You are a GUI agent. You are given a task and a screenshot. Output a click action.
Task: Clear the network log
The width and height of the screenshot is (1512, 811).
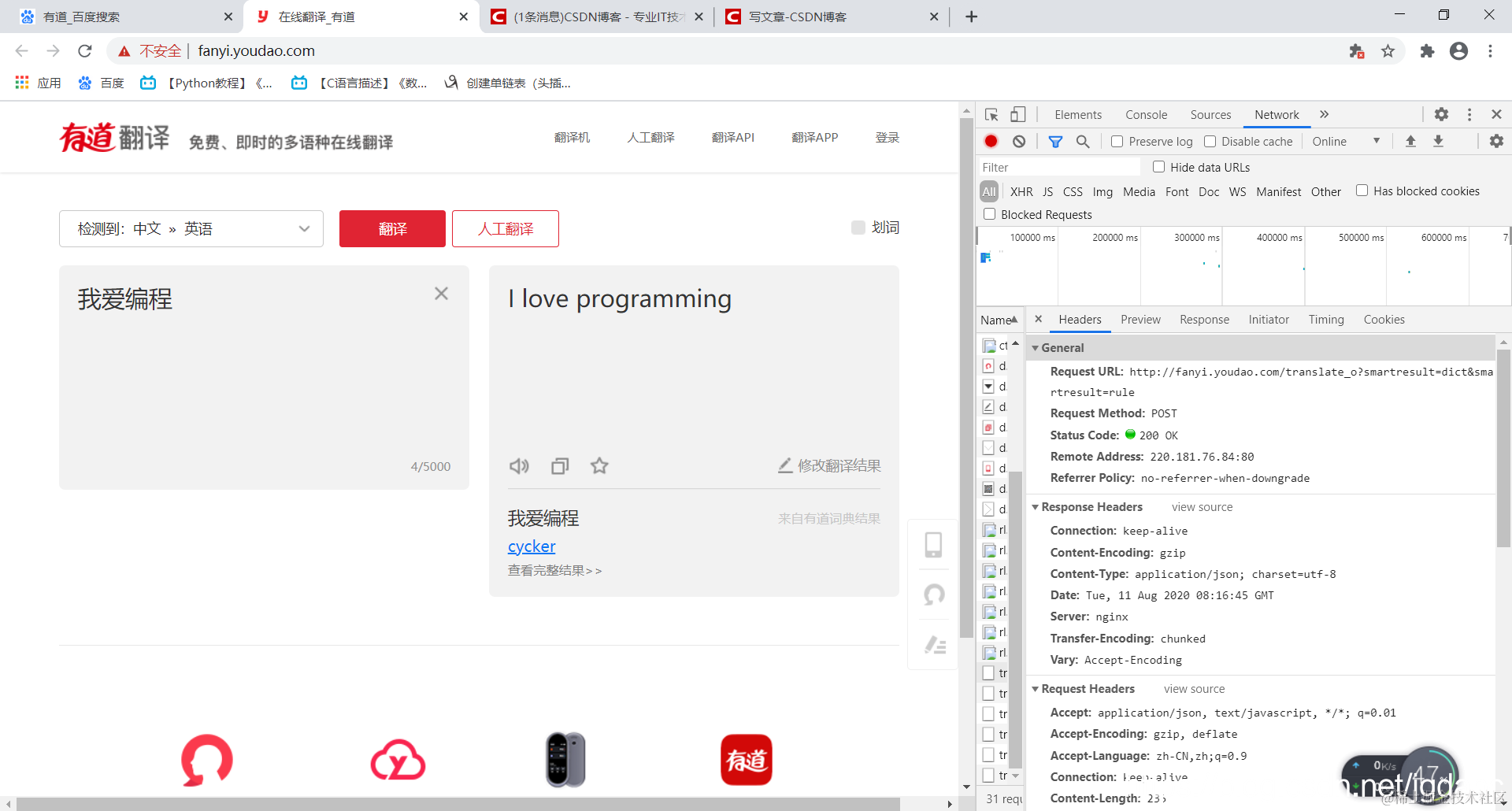(x=1019, y=142)
